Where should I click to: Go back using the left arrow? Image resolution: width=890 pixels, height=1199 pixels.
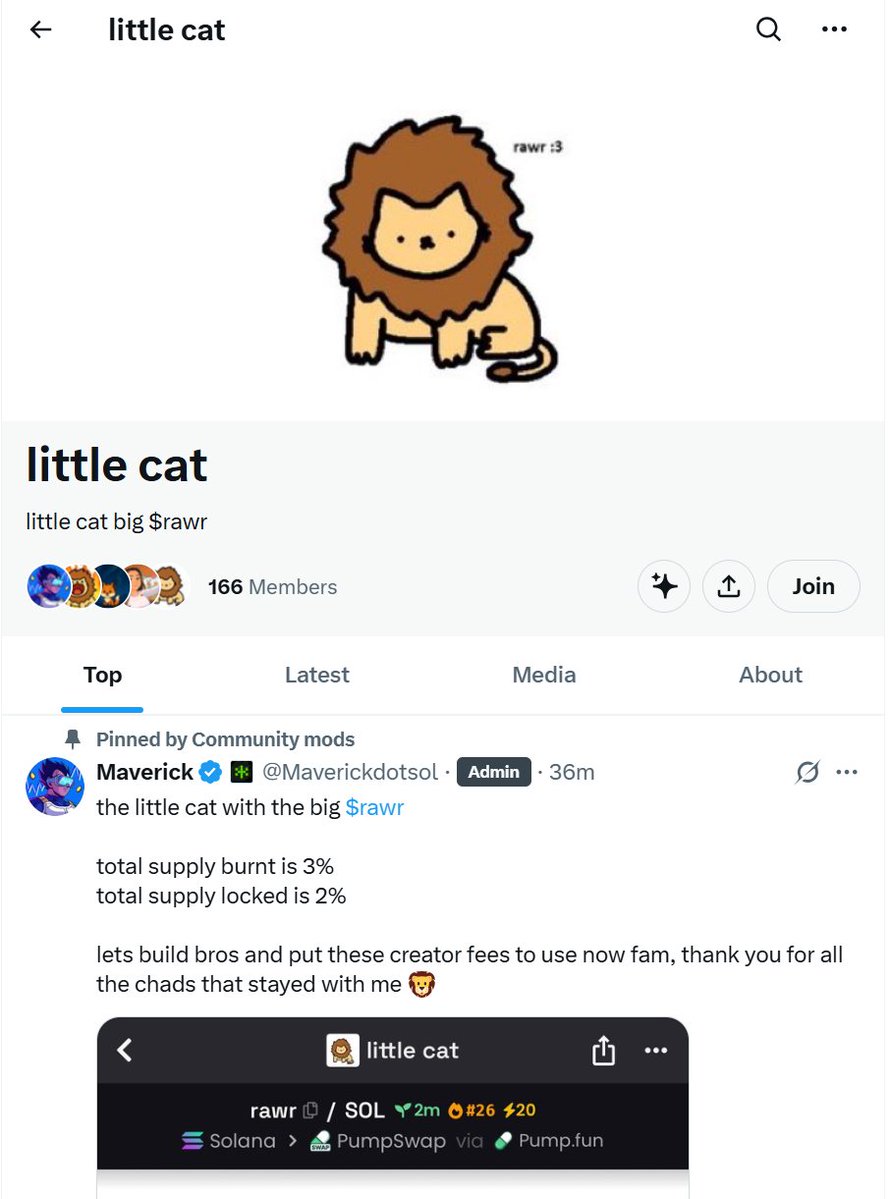pyautogui.click(x=40, y=30)
